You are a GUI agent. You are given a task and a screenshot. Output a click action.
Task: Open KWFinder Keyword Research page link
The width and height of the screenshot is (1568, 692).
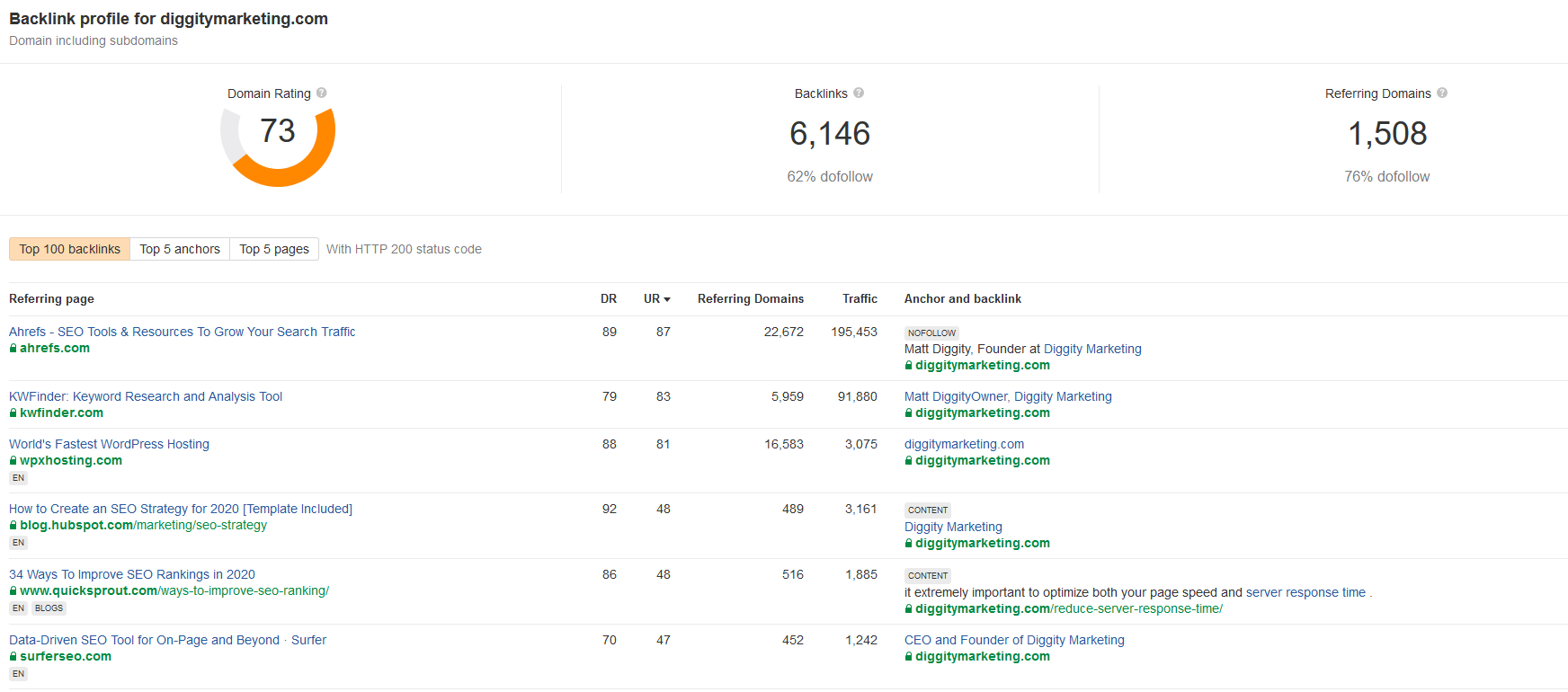point(146,396)
